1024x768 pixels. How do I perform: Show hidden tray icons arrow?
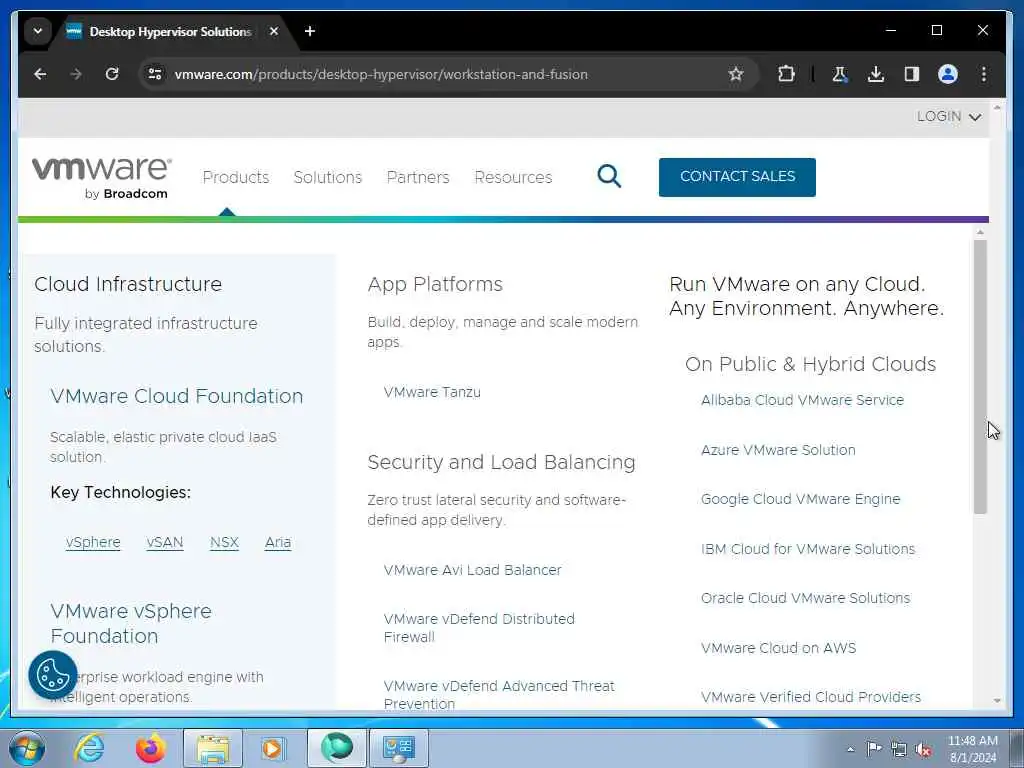[850, 749]
